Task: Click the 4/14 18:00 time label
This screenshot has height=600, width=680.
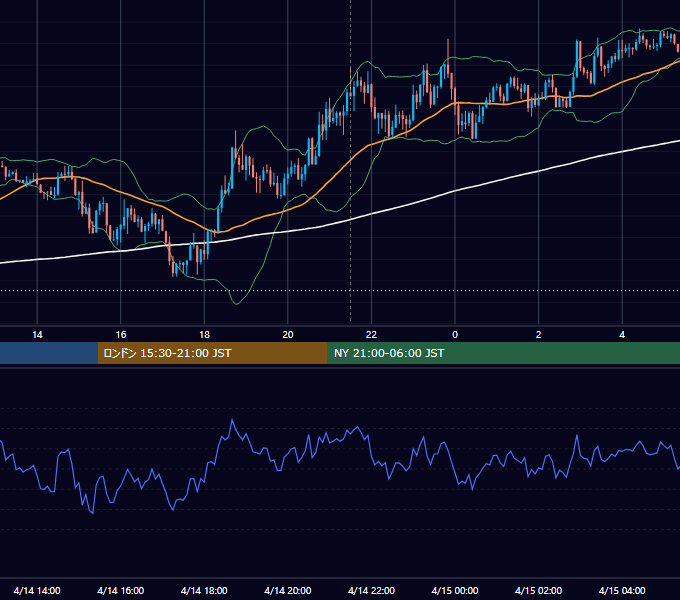Action: [204, 590]
